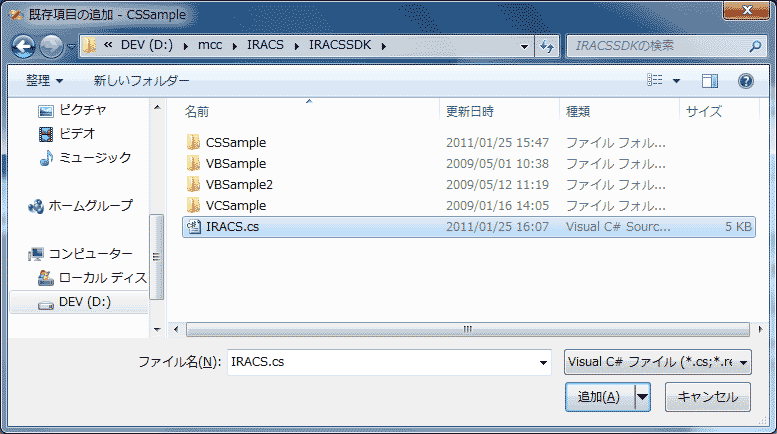Expand the chevron after DEV (D:) breadcrumb
777x434 pixels.
pyautogui.click(x=185, y=46)
